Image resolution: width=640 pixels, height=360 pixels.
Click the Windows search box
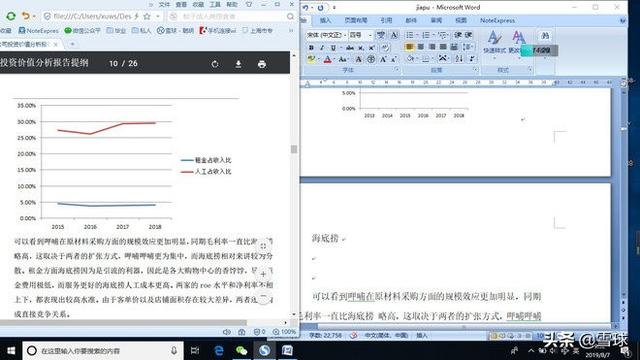pyautogui.click(x=102, y=351)
